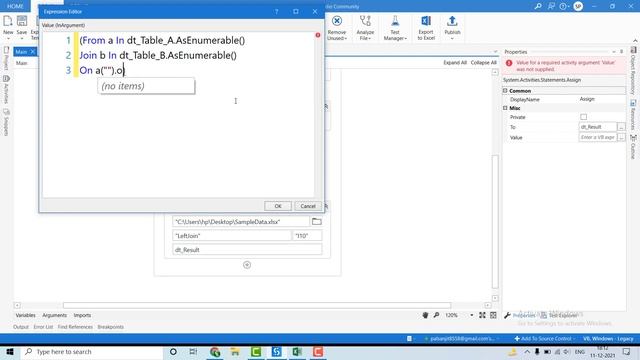The width and height of the screenshot is (640, 360).
Task: Click the SP user profile avatar
Action: click(578, 6)
